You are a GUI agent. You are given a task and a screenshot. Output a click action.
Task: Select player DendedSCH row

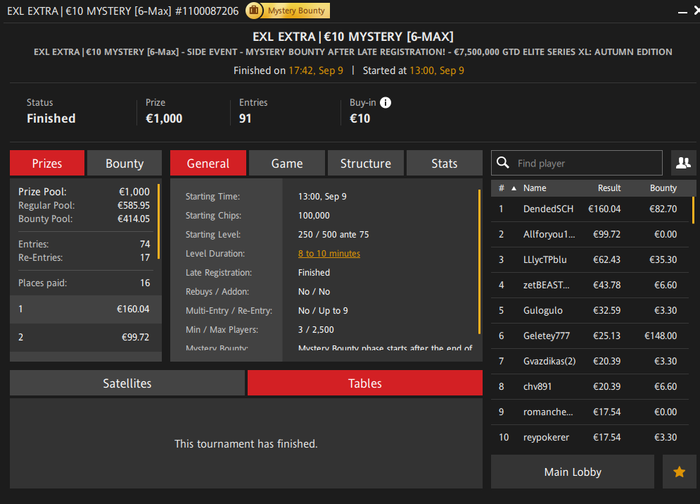point(590,209)
